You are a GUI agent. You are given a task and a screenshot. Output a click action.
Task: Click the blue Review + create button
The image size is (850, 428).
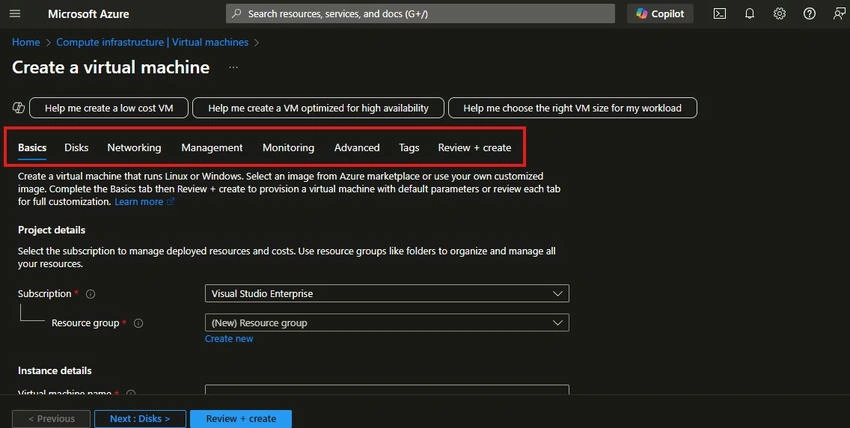coord(241,419)
